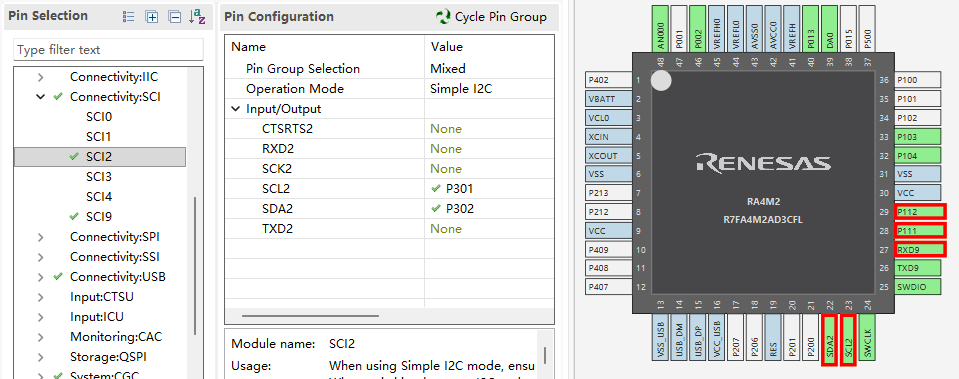Click the SCL2 pin on the chip
Viewport: 959px width, 379px height.
[848, 340]
